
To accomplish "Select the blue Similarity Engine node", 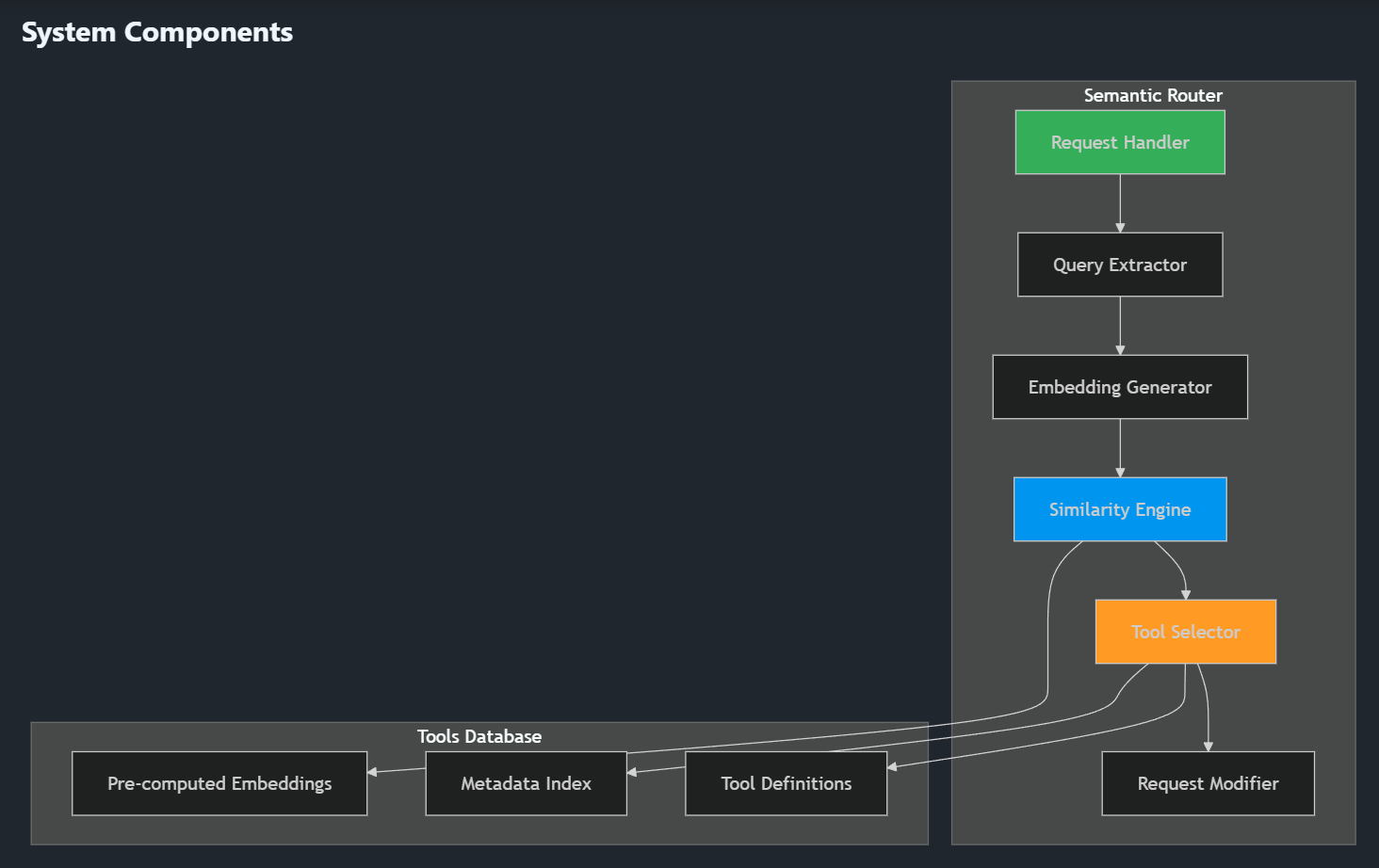I will 1119,509.
